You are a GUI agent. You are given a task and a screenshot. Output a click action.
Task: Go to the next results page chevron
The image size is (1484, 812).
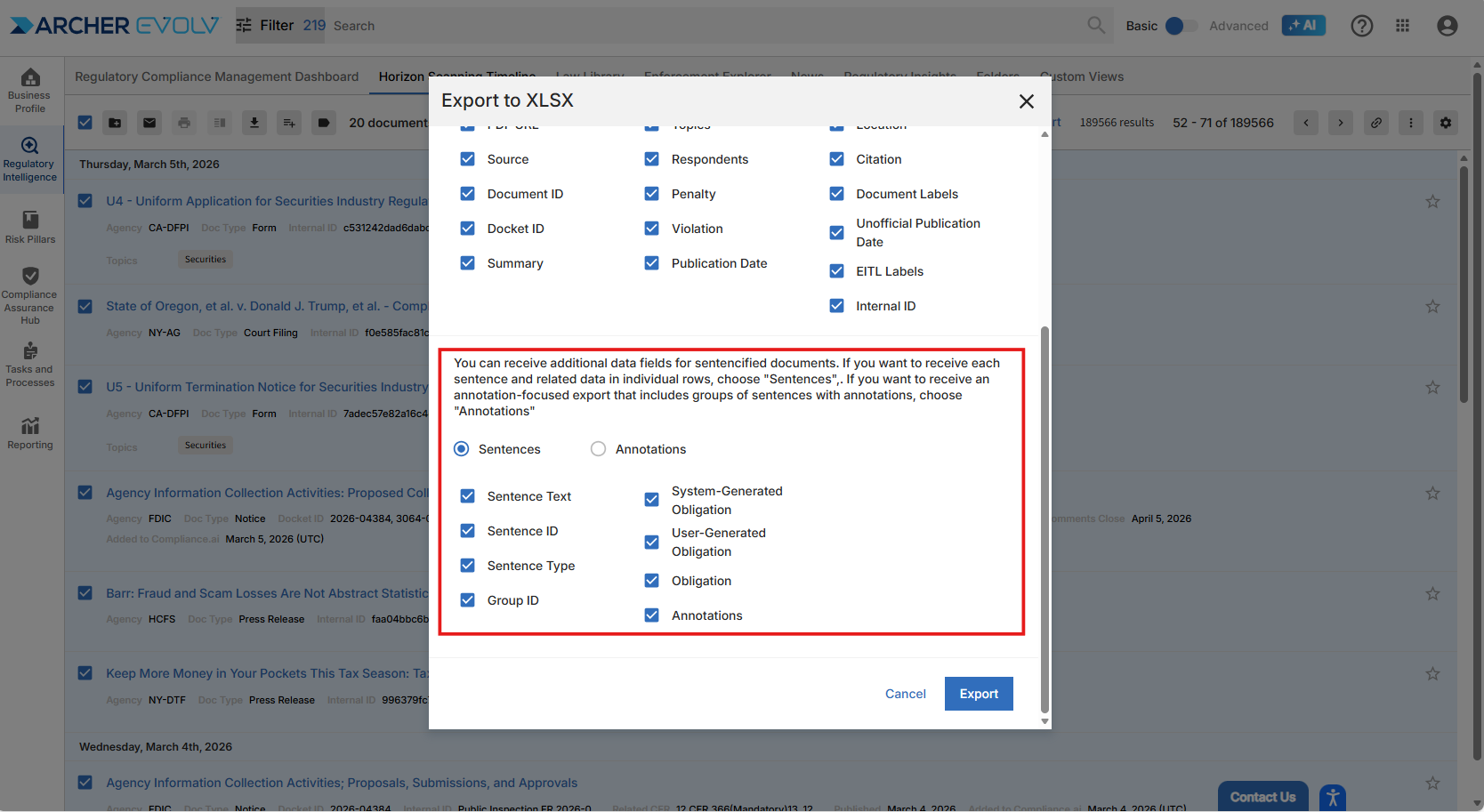(x=1341, y=123)
